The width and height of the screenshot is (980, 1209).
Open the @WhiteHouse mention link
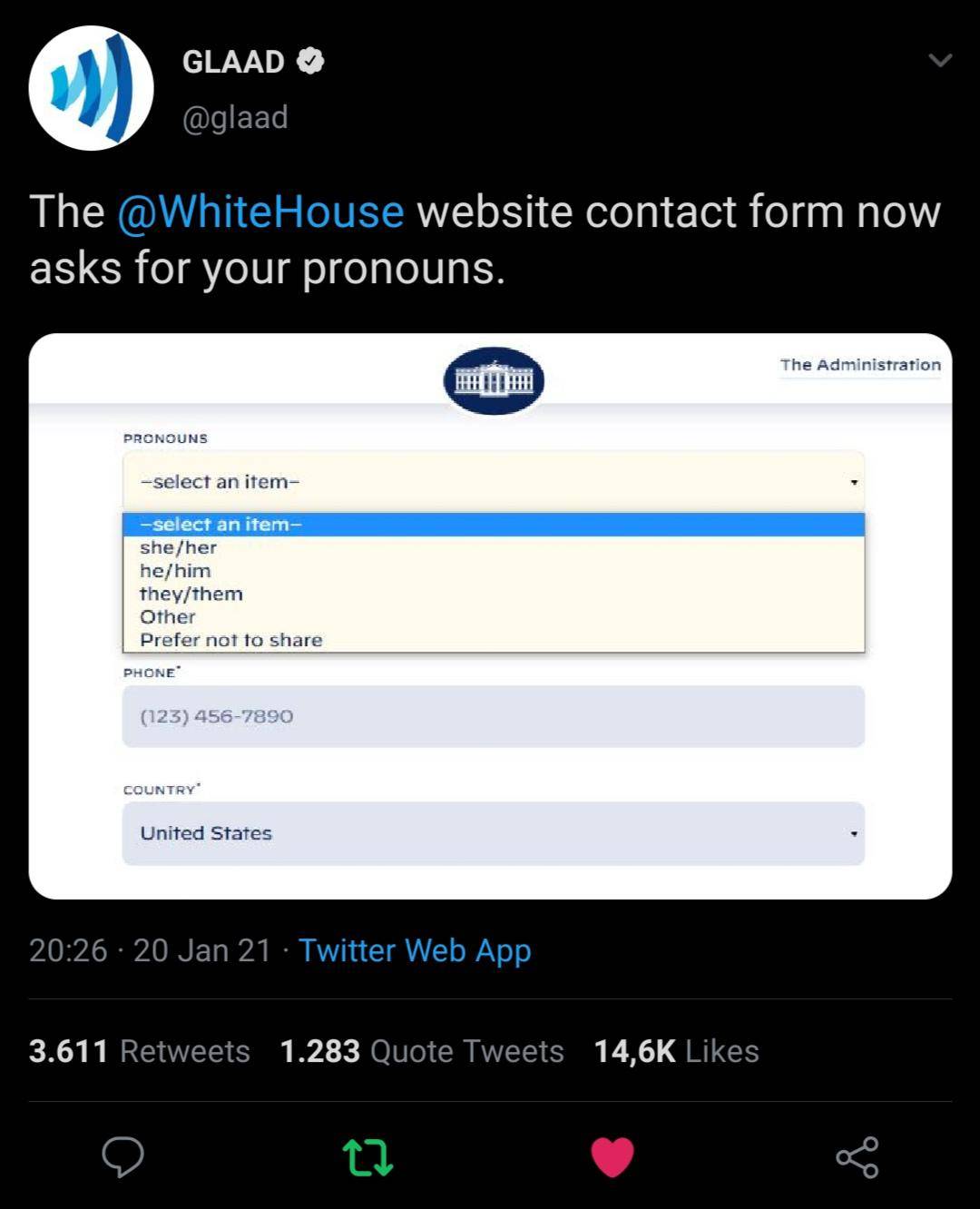[x=260, y=211]
